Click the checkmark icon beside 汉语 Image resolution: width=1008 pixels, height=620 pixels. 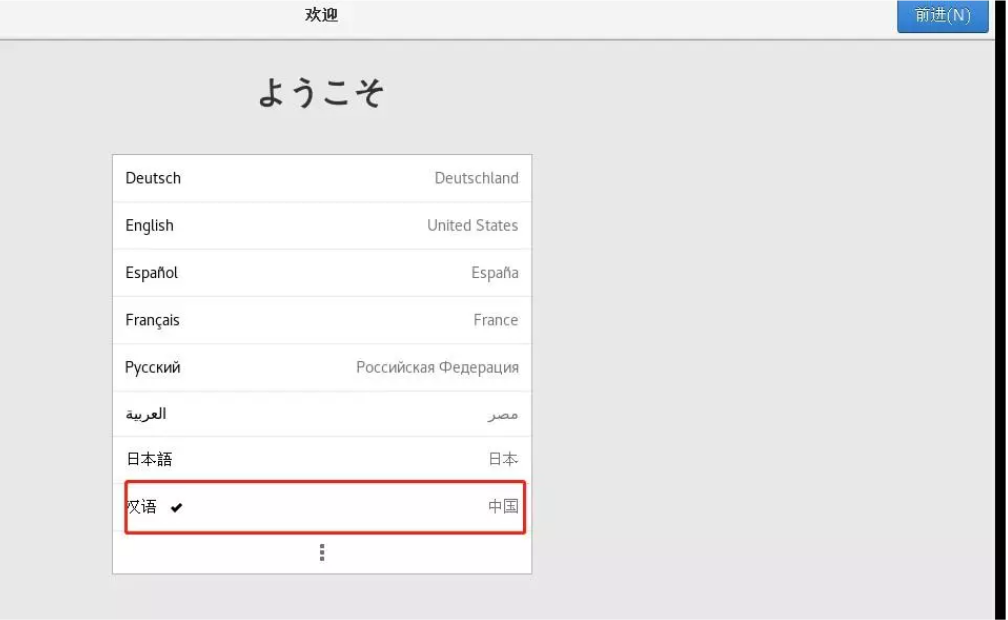click(x=177, y=508)
